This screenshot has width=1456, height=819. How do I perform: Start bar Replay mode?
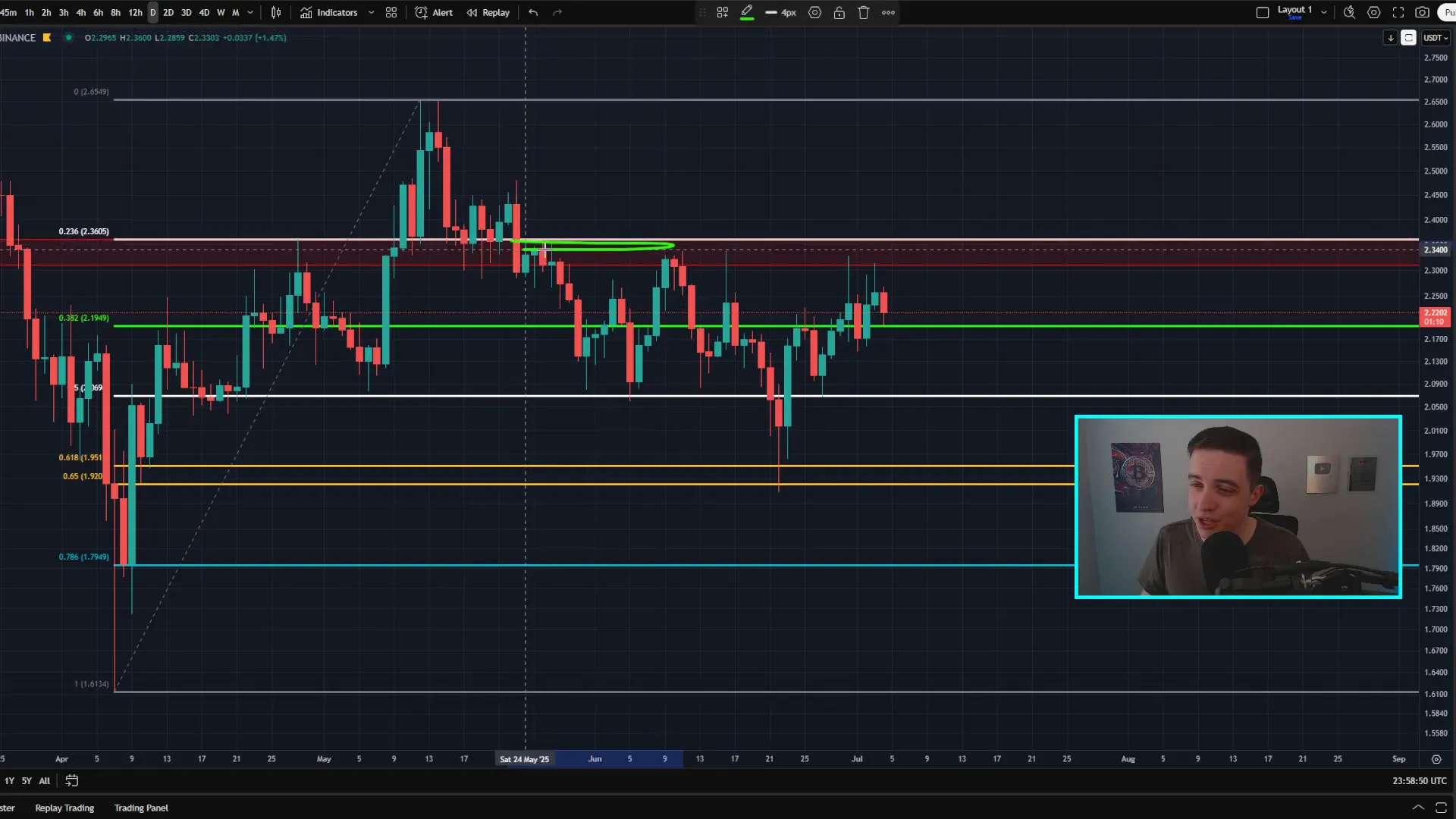(x=488, y=12)
